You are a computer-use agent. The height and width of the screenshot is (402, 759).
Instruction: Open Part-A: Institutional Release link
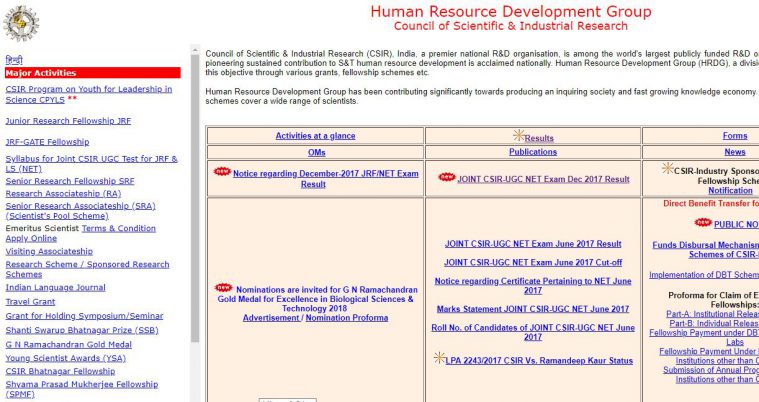pyautogui.click(x=713, y=314)
